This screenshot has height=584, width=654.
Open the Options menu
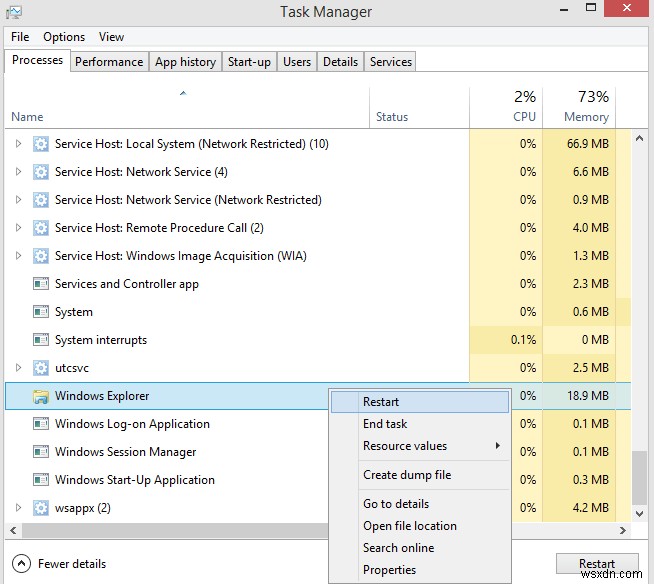click(64, 37)
